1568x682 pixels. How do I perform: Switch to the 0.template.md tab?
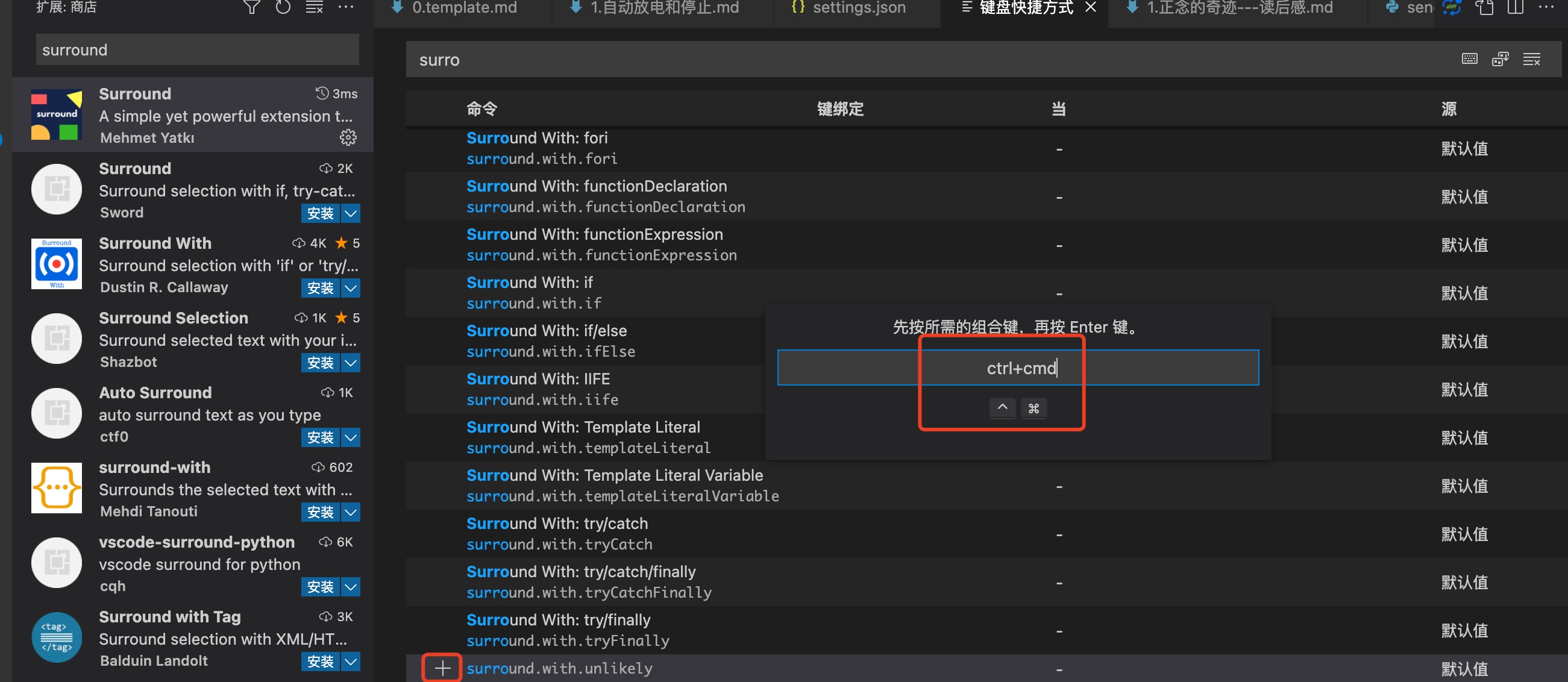464,7
